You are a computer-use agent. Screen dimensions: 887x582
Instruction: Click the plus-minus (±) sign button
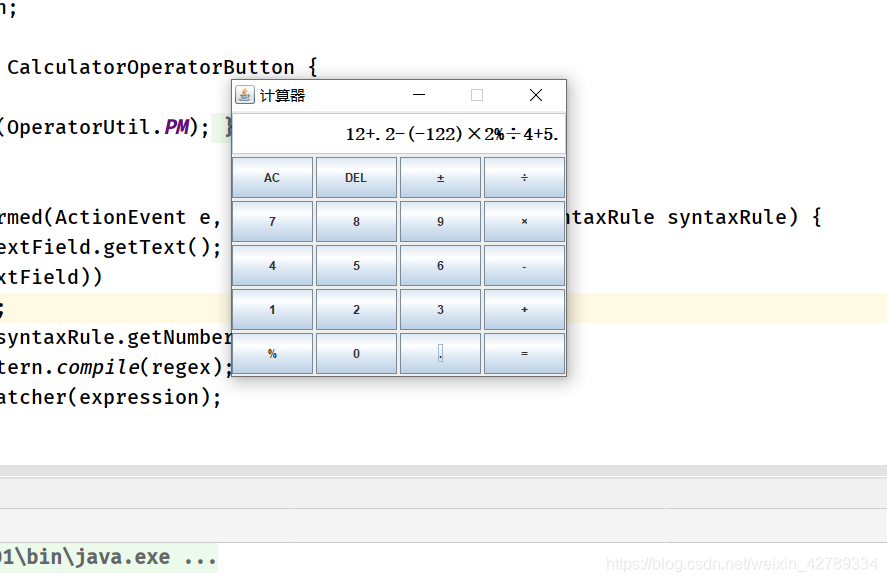(440, 178)
